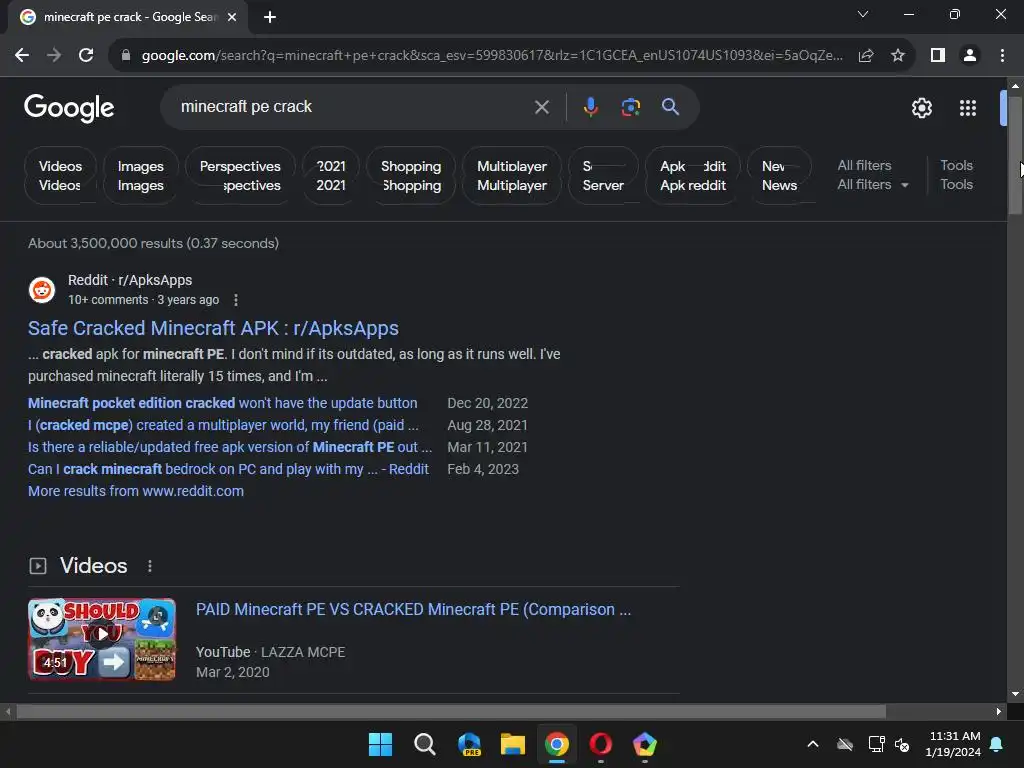Screen dimensions: 1024x768
Task: Click the site lock icon in address bar
Action: point(126,56)
